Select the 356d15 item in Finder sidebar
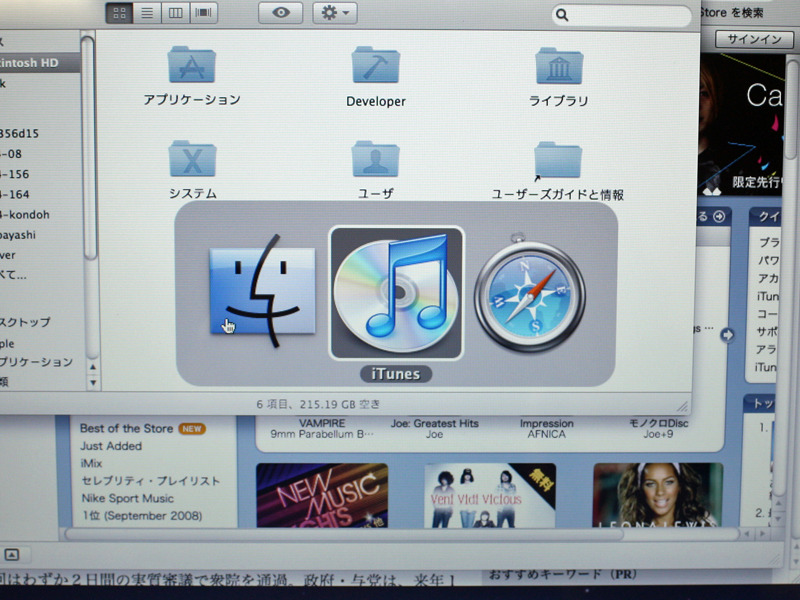Viewport: 800px width, 600px height. (x=19, y=134)
